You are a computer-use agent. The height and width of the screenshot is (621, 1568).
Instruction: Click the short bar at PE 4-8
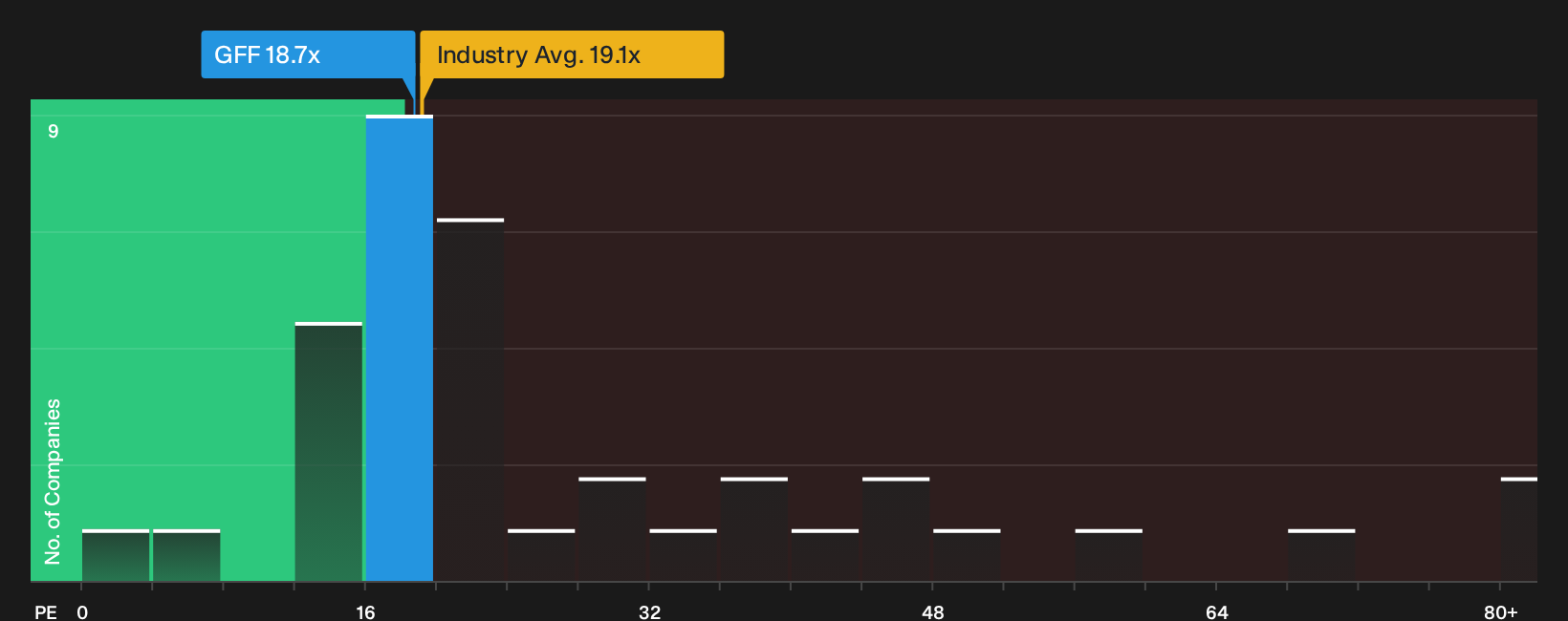tap(186, 555)
